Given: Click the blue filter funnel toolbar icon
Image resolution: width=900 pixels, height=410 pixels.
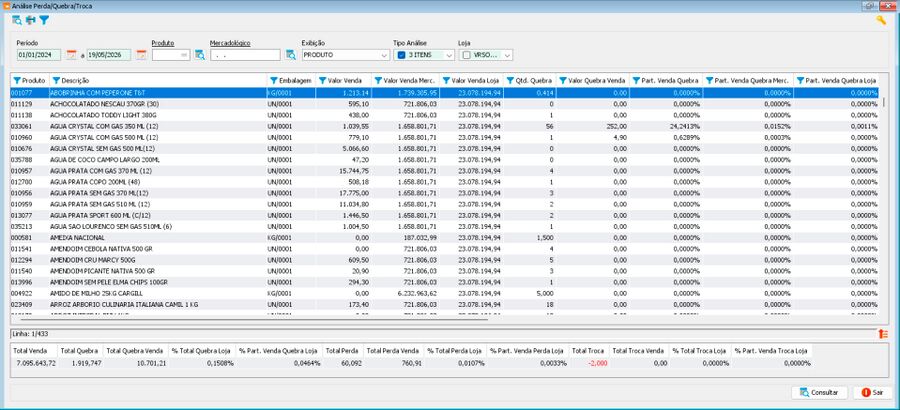Looking at the screenshot, I should 44,20.
